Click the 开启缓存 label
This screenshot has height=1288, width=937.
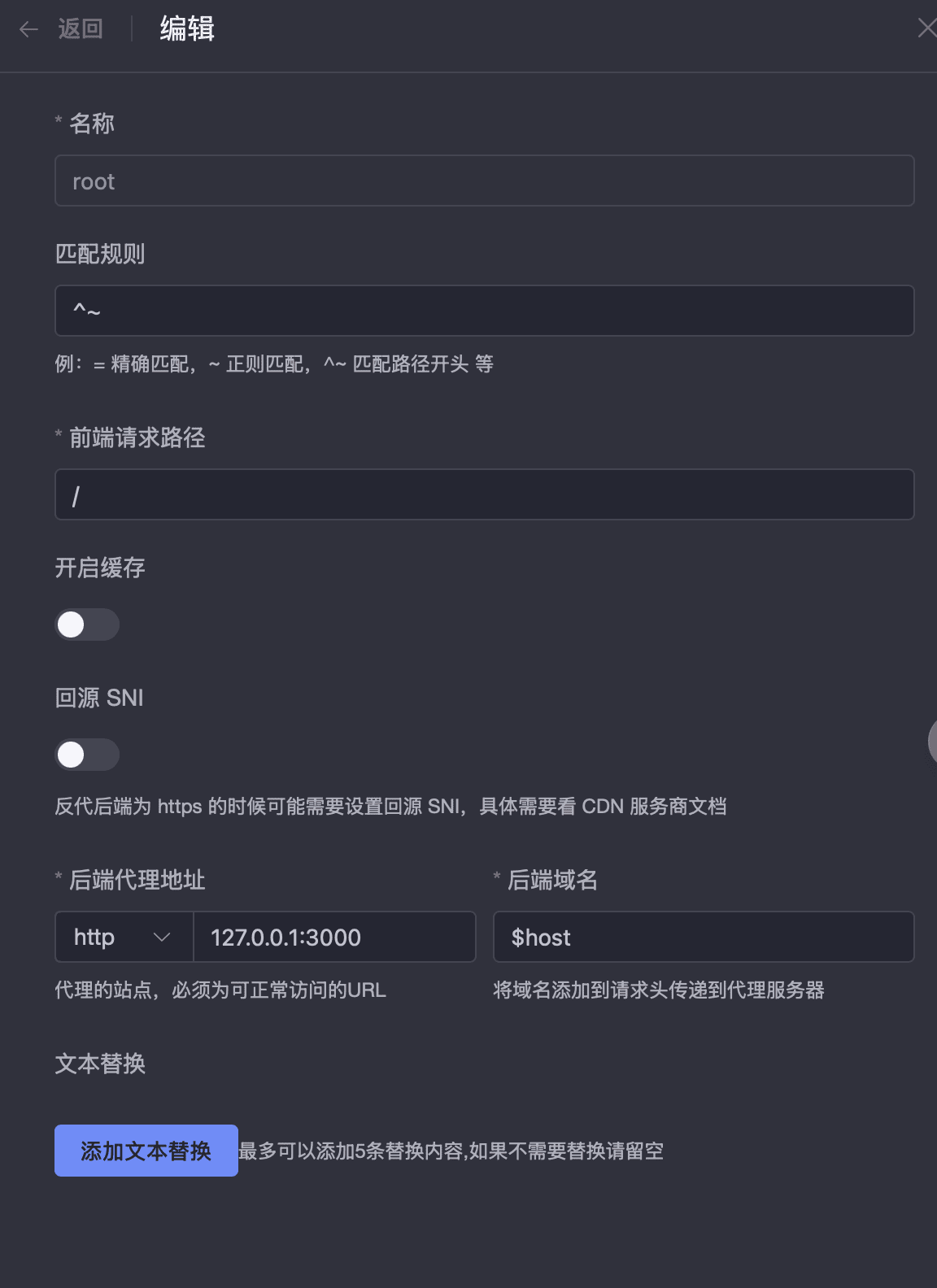100,568
